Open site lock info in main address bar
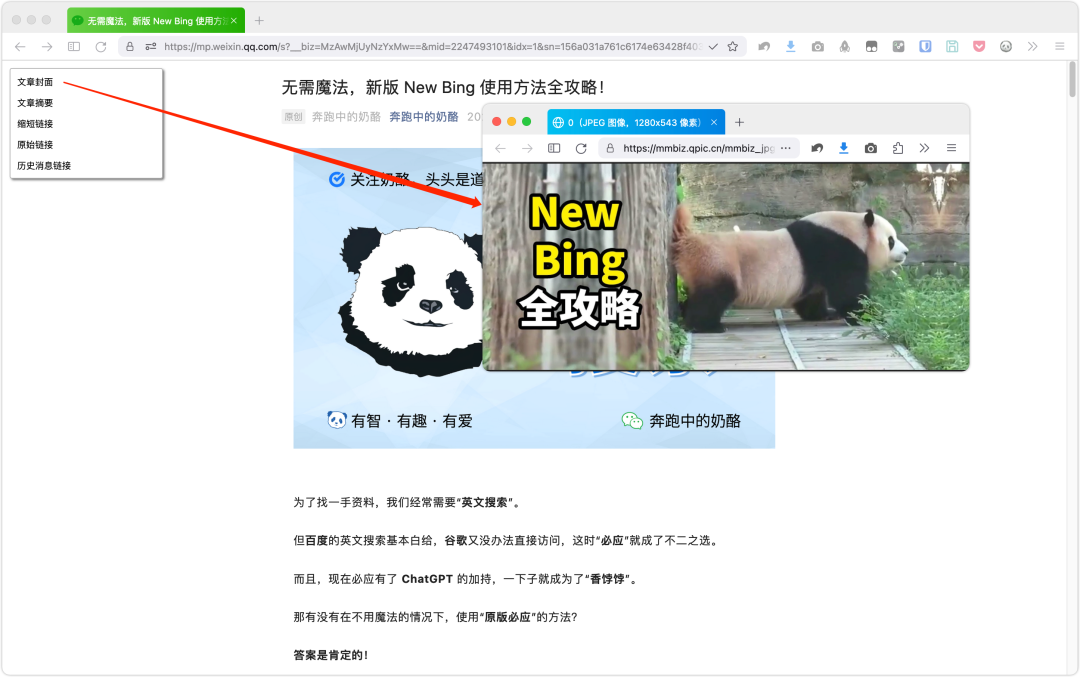Image resolution: width=1080 pixels, height=677 pixels. [129, 47]
